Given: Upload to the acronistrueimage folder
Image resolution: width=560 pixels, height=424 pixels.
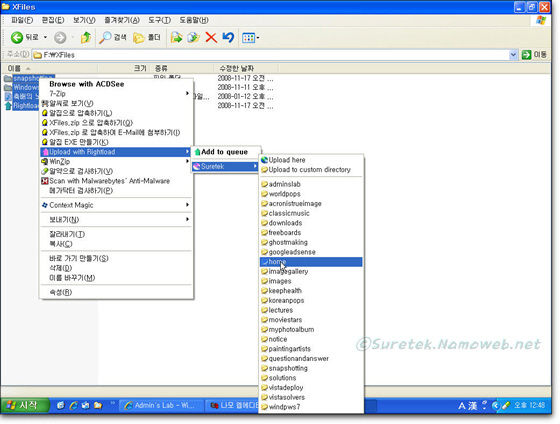Looking at the screenshot, I should 311,203.
